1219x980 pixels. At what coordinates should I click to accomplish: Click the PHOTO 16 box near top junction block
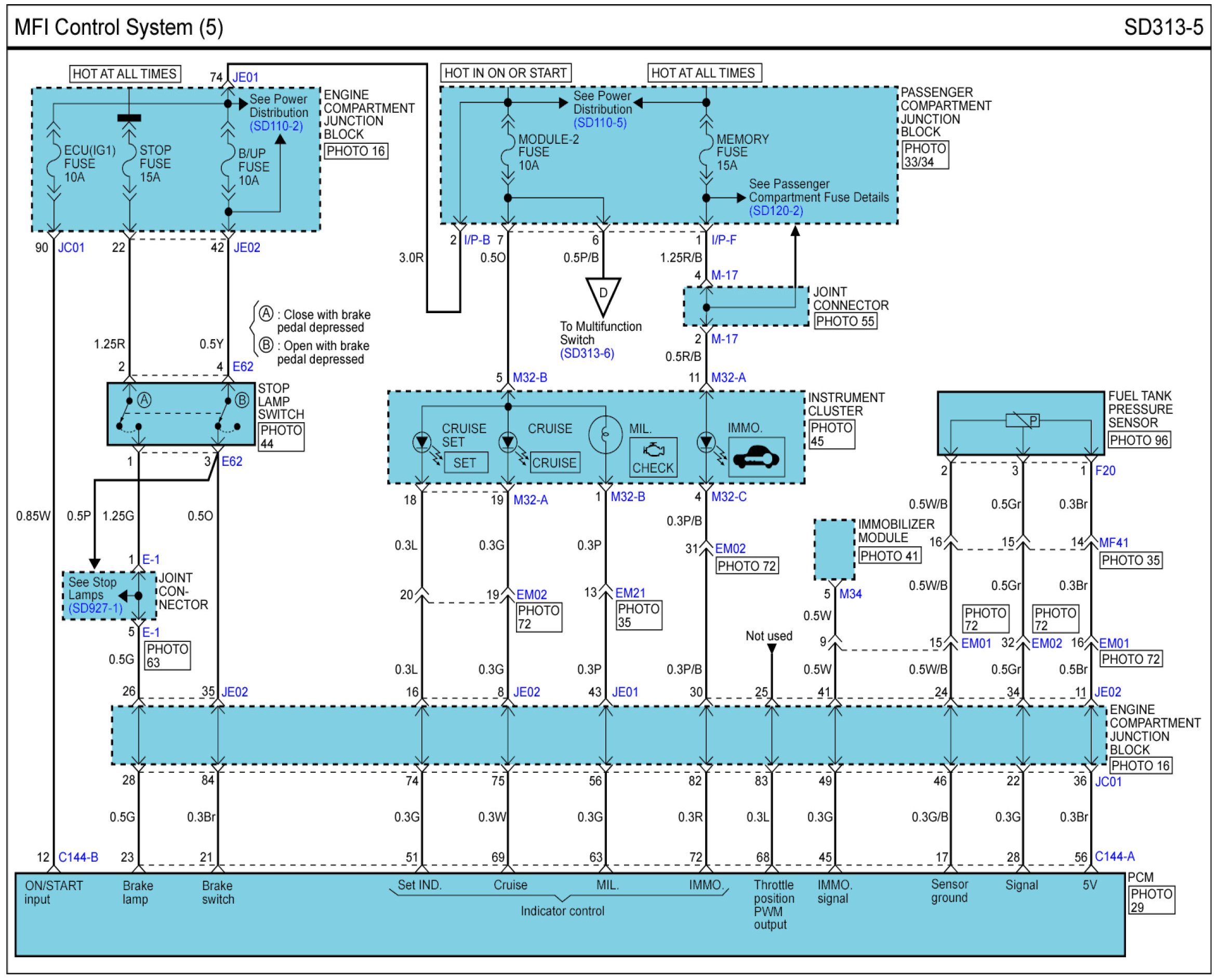pos(355,151)
